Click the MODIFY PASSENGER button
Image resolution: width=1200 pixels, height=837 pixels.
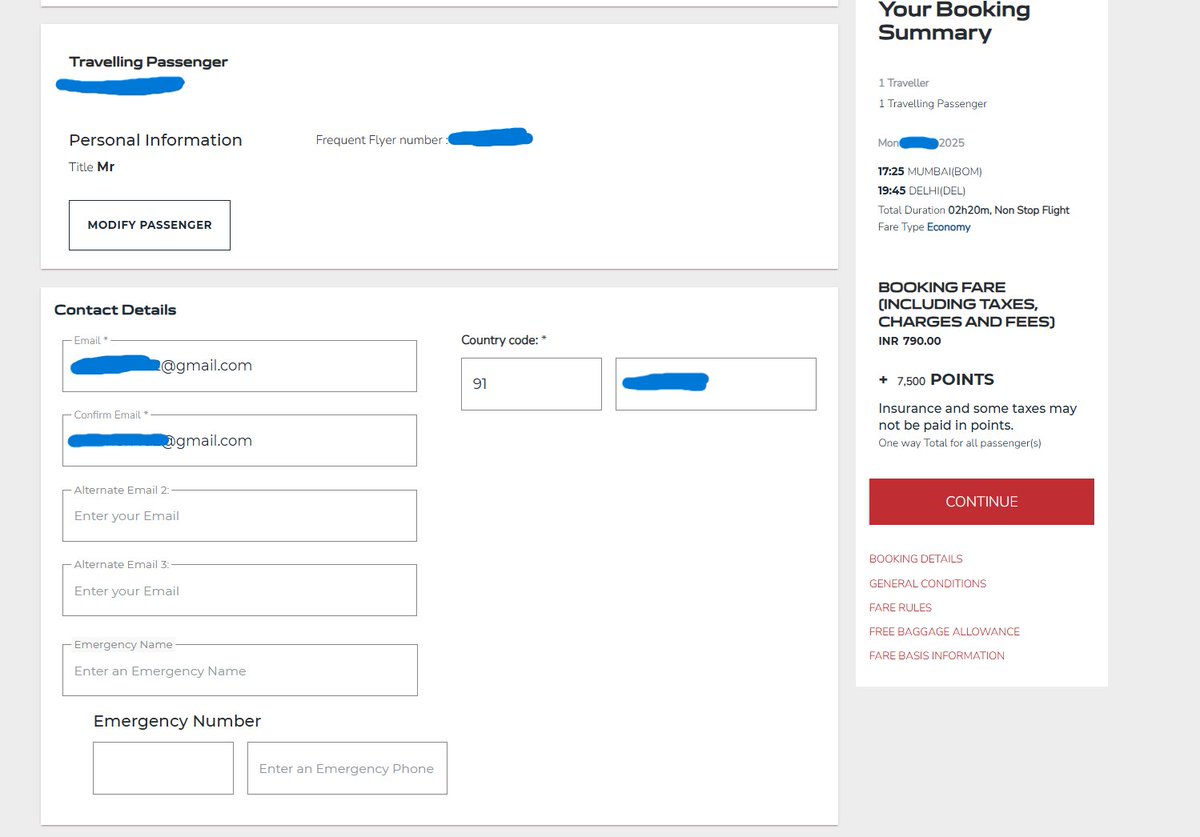point(149,225)
